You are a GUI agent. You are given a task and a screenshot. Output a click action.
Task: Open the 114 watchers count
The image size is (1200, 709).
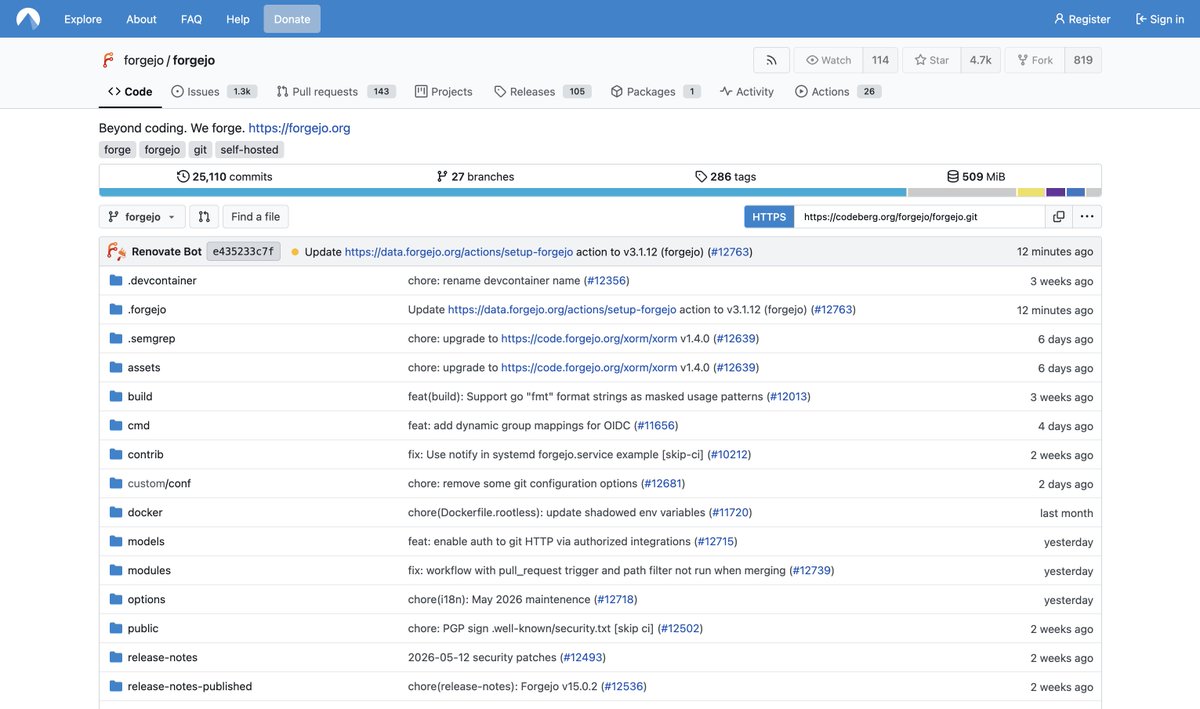(x=880, y=60)
